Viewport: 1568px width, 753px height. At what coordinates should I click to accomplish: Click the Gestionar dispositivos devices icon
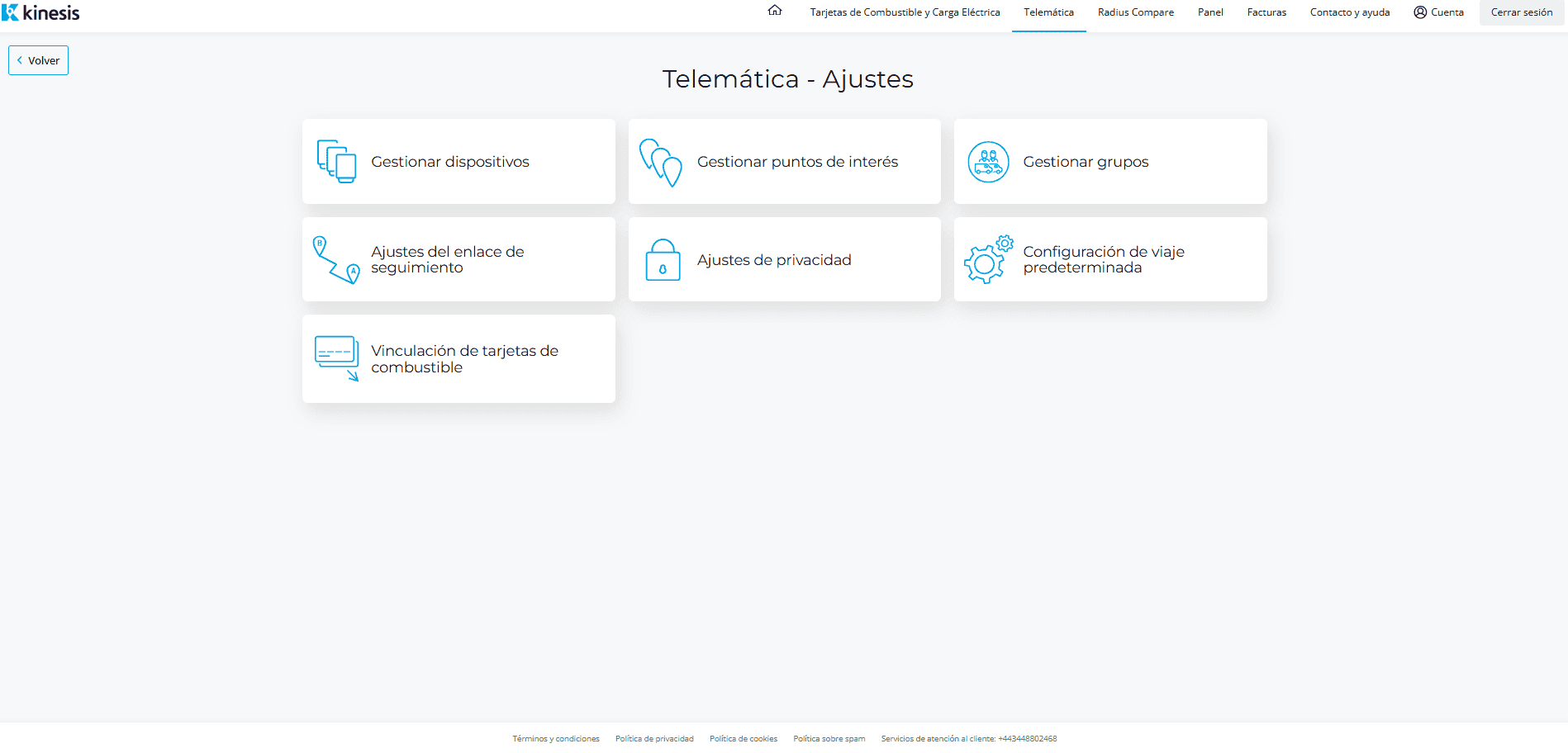(336, 161)
